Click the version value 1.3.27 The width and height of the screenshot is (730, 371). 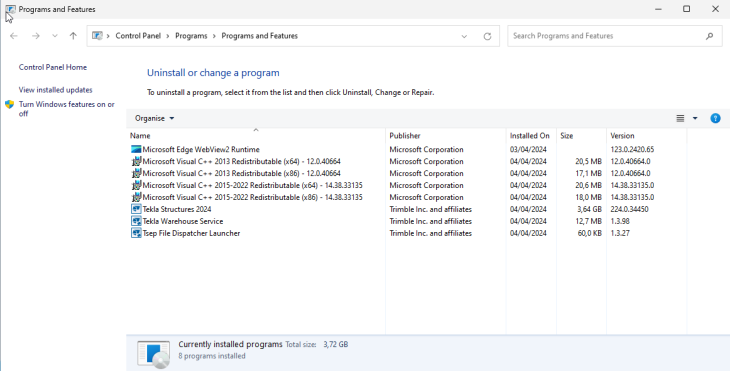coord(620,233)
